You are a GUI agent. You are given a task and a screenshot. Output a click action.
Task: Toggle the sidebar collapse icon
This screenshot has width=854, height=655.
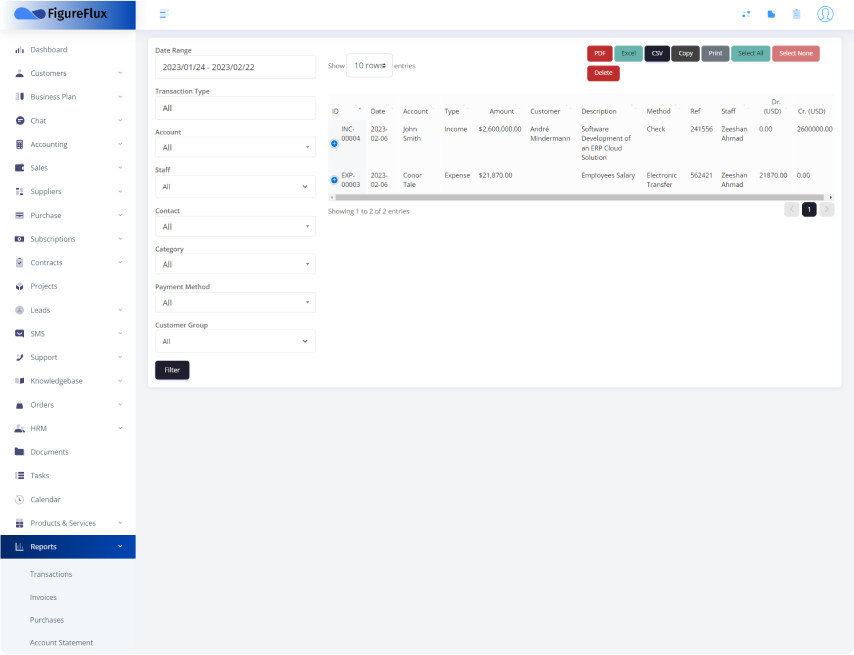coord(164,14)
